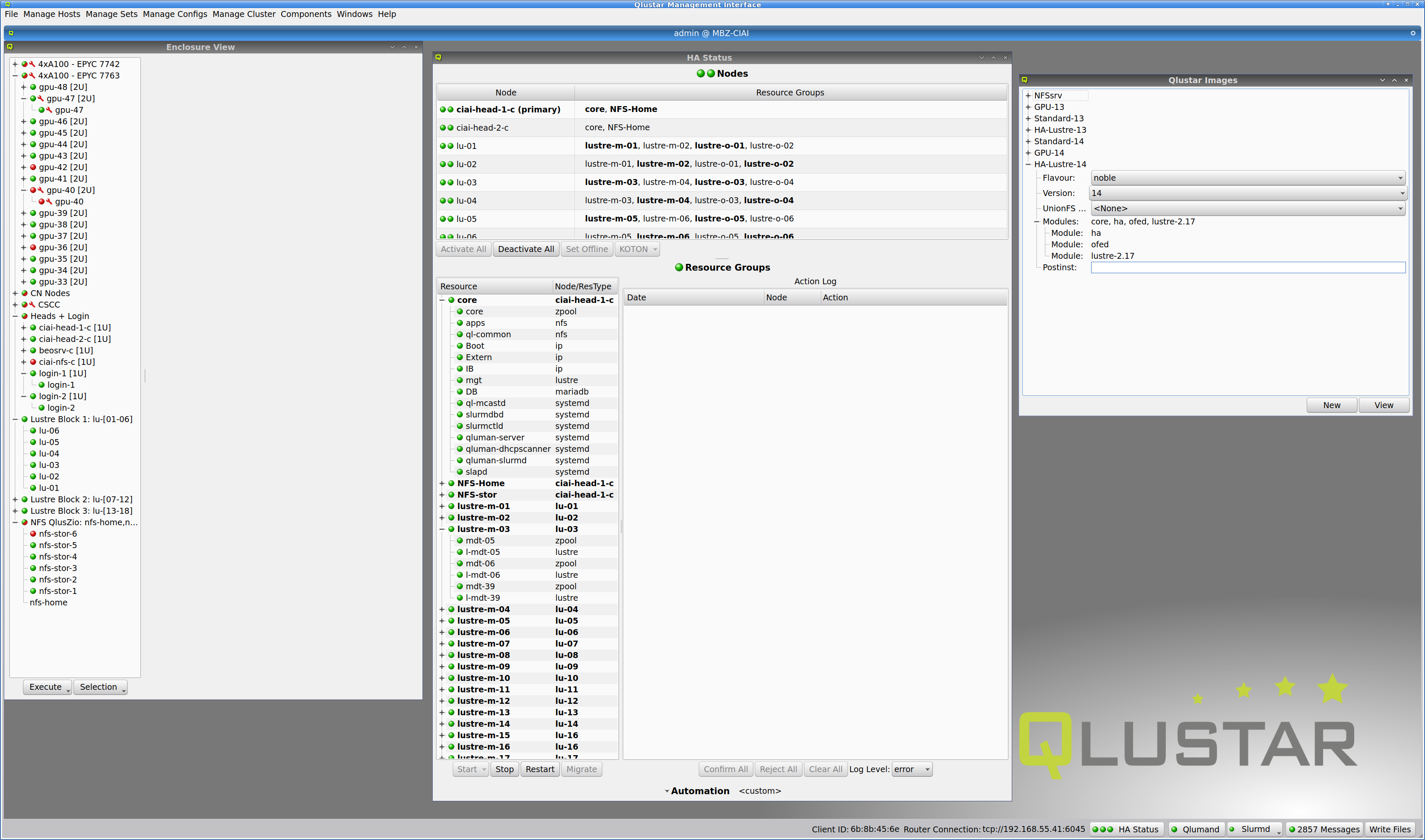
Task: Click the Stop button in Resource Groups
Action: click(504, 769)
